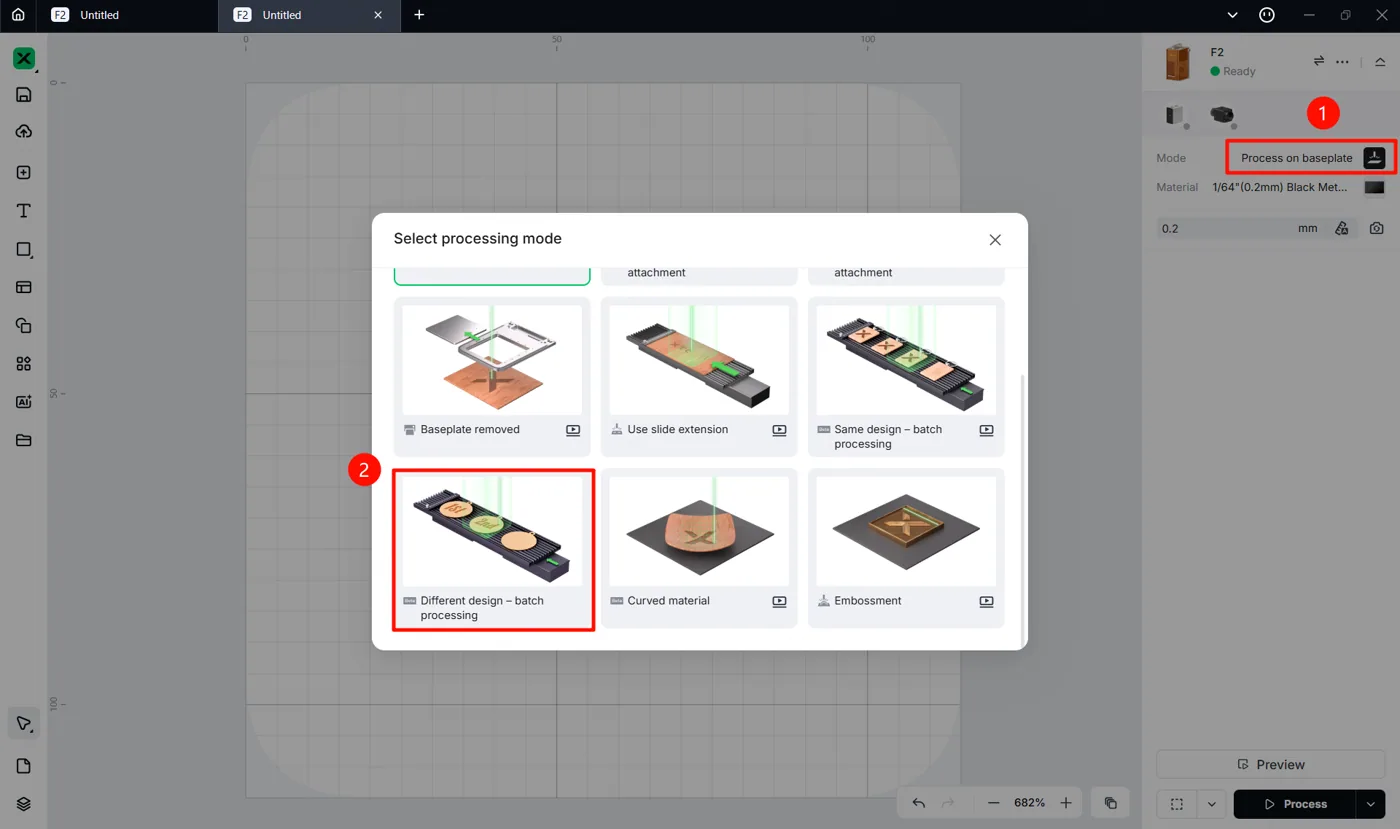1400x829 pixels.
Task: Open a new tab with plus button
Action: pos(419,15)
